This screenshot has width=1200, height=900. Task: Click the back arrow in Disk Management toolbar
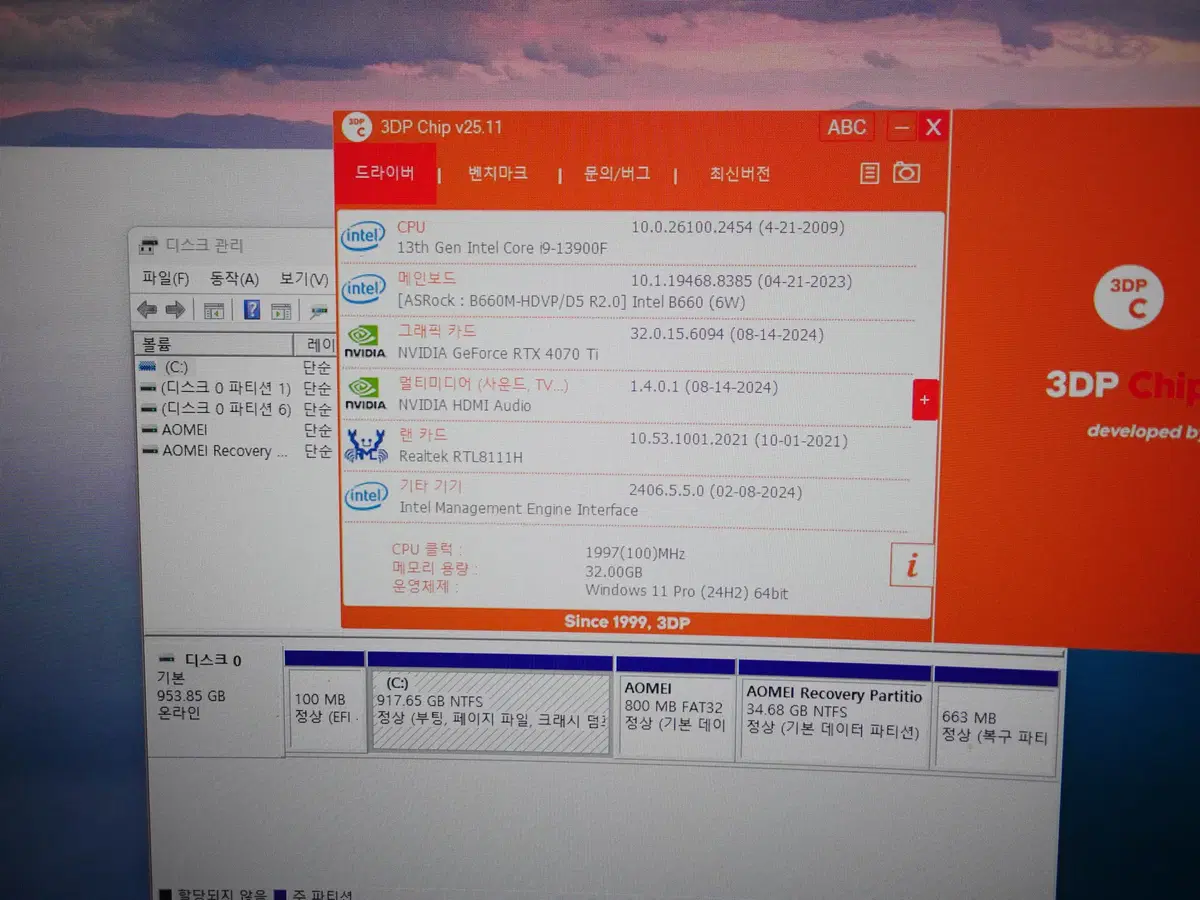pos(147,310)
